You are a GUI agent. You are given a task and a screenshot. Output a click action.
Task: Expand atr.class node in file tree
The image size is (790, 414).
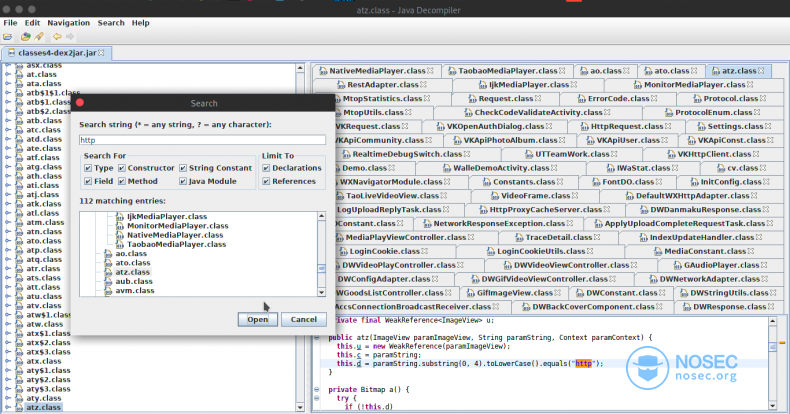[x=8, y=269]
